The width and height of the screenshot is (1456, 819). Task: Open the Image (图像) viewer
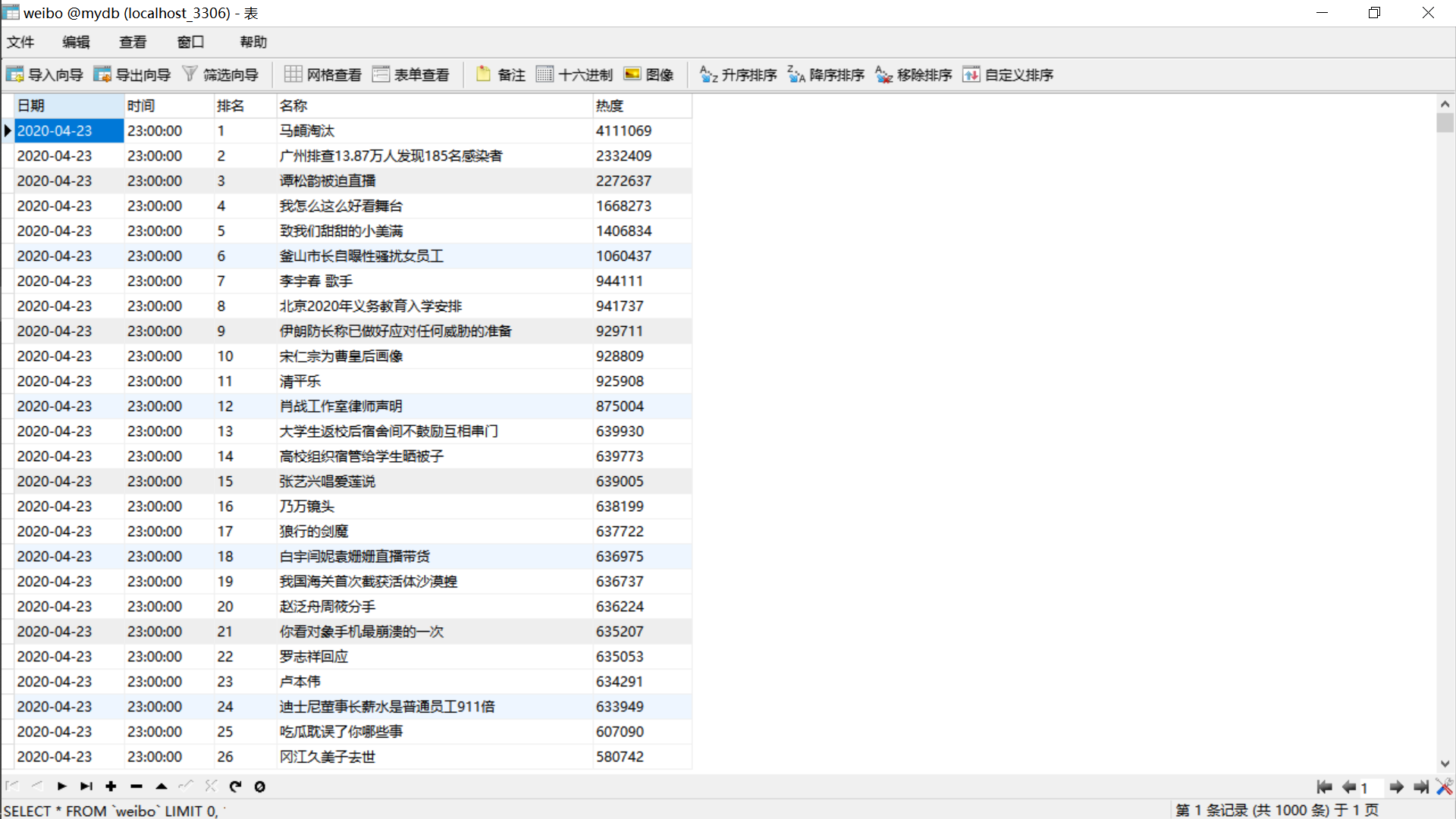tap(649, 74)
